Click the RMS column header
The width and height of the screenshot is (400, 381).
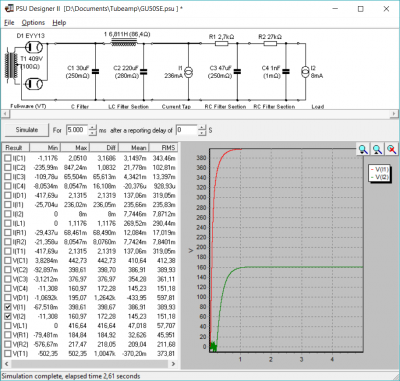164,147
